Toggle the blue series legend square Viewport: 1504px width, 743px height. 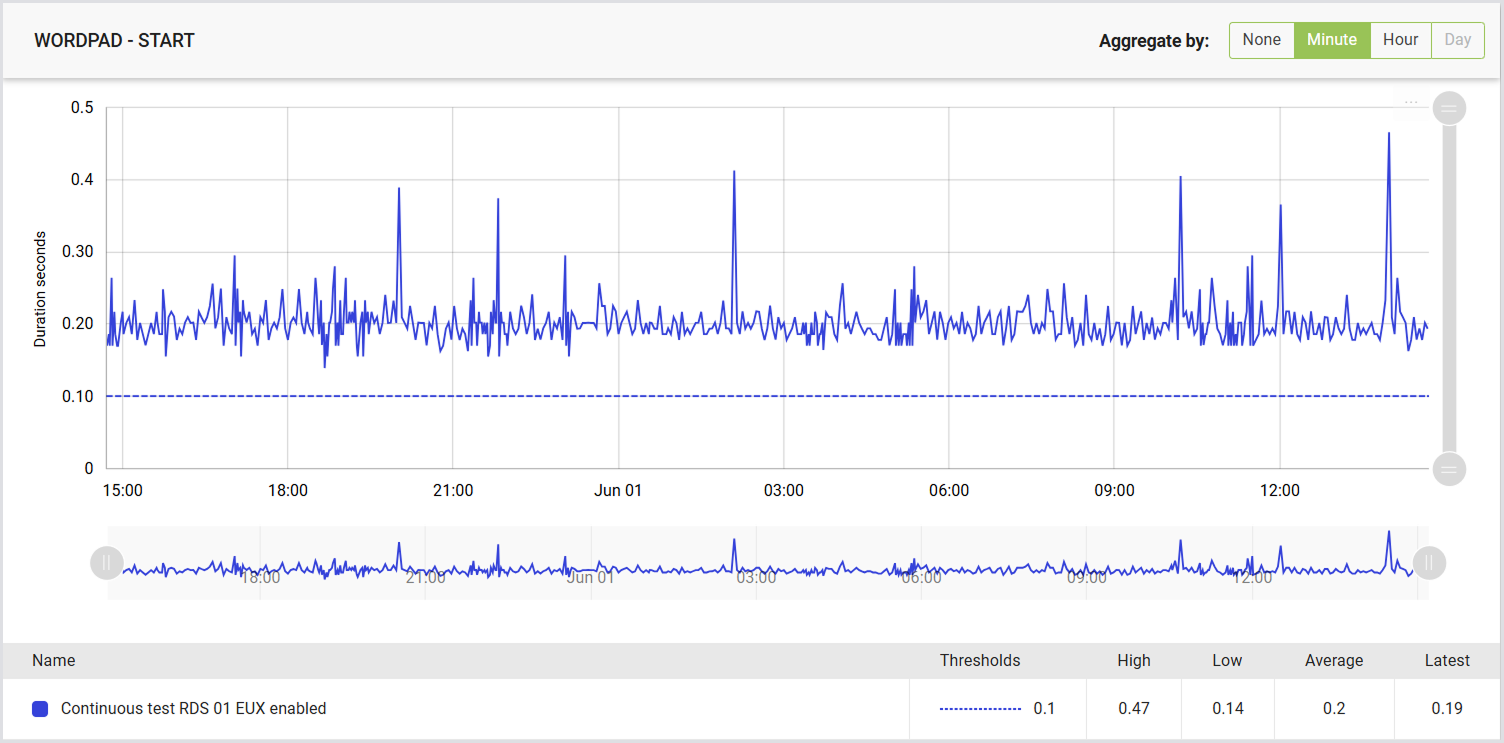click(40, 709)
